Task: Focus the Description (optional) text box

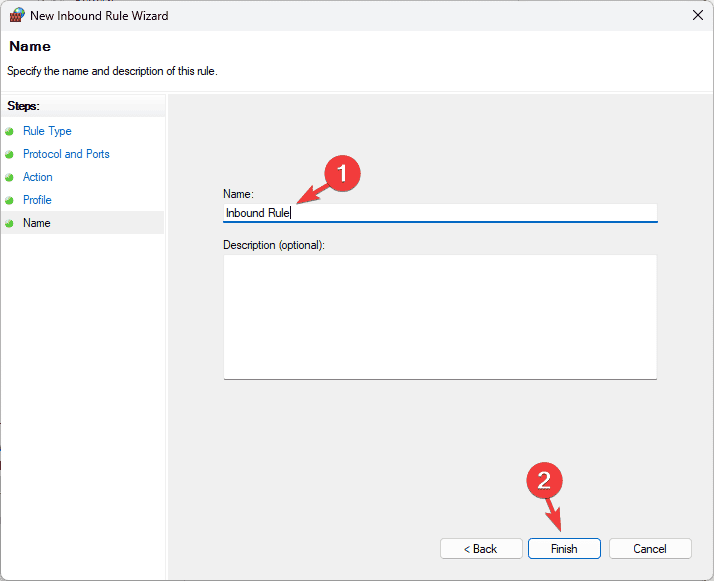Action: point(440,316)
